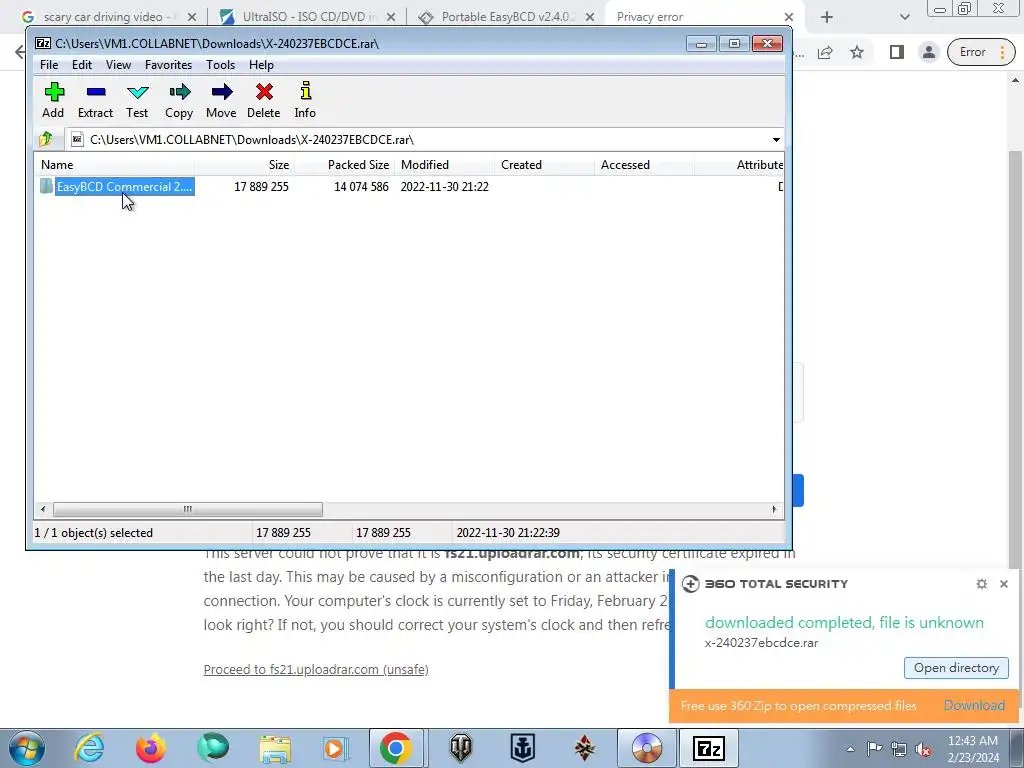
Task: Click the 2022-11-30 21:22 modified cell
Action: 445,187
